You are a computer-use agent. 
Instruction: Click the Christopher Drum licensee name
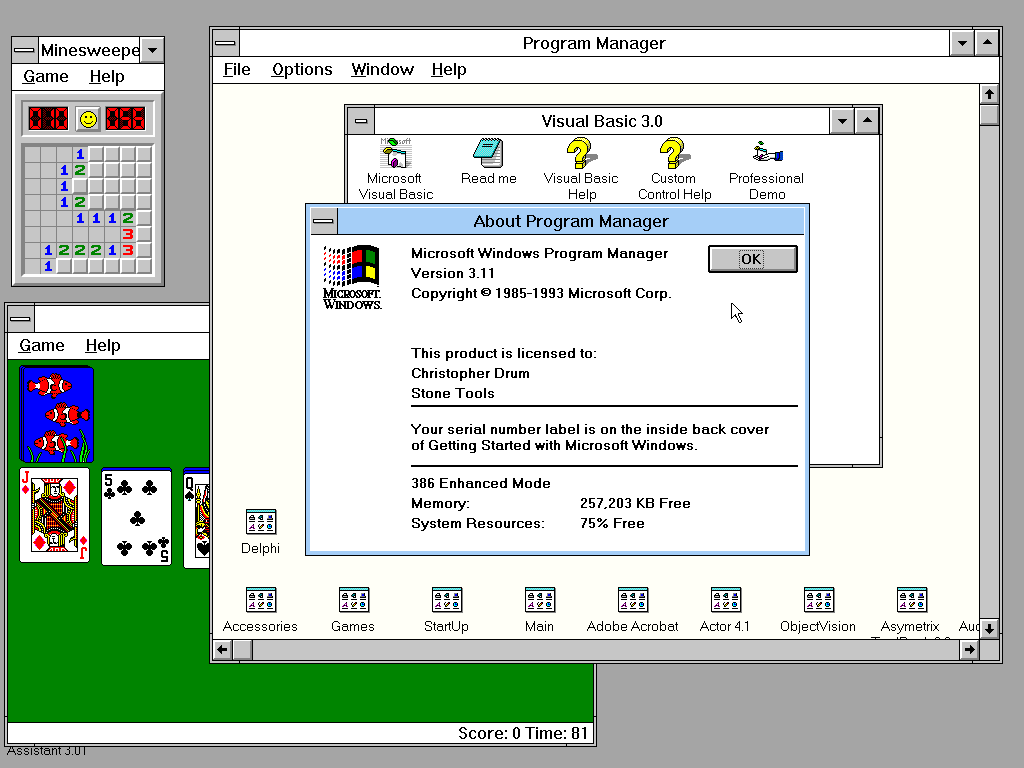[470, 374]
